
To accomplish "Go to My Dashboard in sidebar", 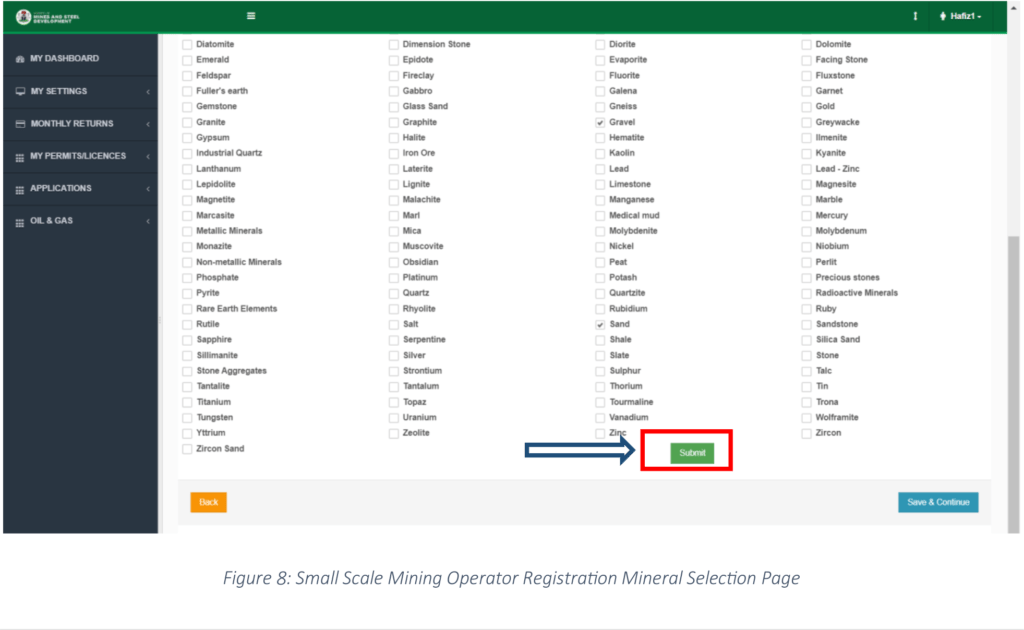I will (x=64, y=59).
